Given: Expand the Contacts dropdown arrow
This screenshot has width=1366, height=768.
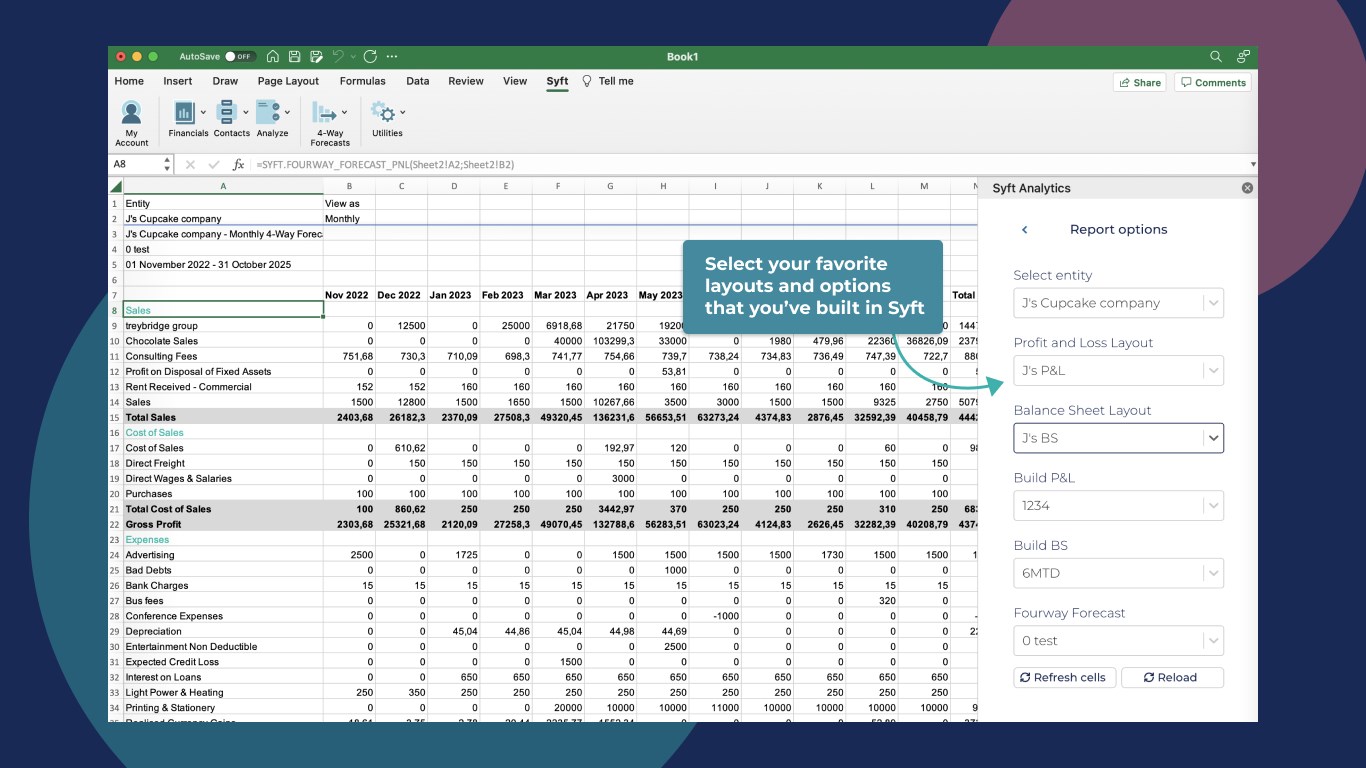Looking at the screenshot, I should pyautogui.click(x=246, y=113).
